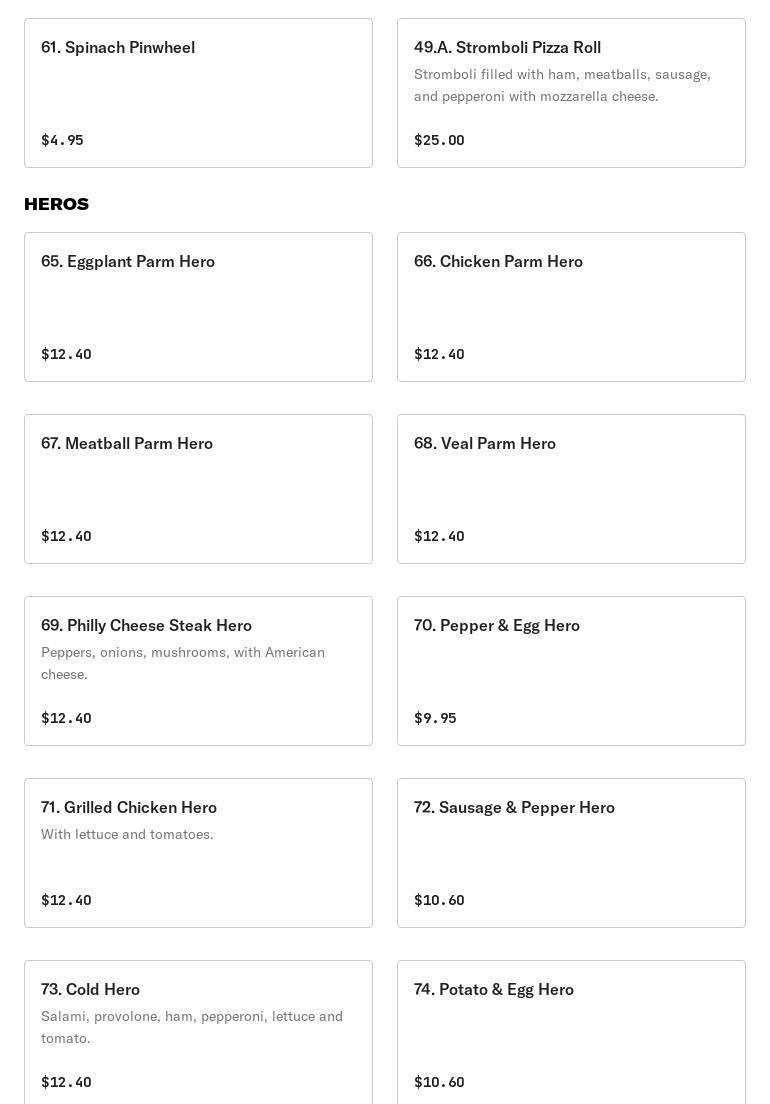
Task: Click the Cold Hero salami ingredients description
Action: [192, 1027]
